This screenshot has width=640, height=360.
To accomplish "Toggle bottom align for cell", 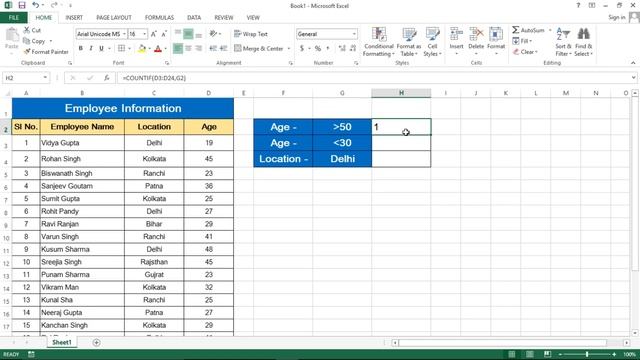I will pos(198,34).
